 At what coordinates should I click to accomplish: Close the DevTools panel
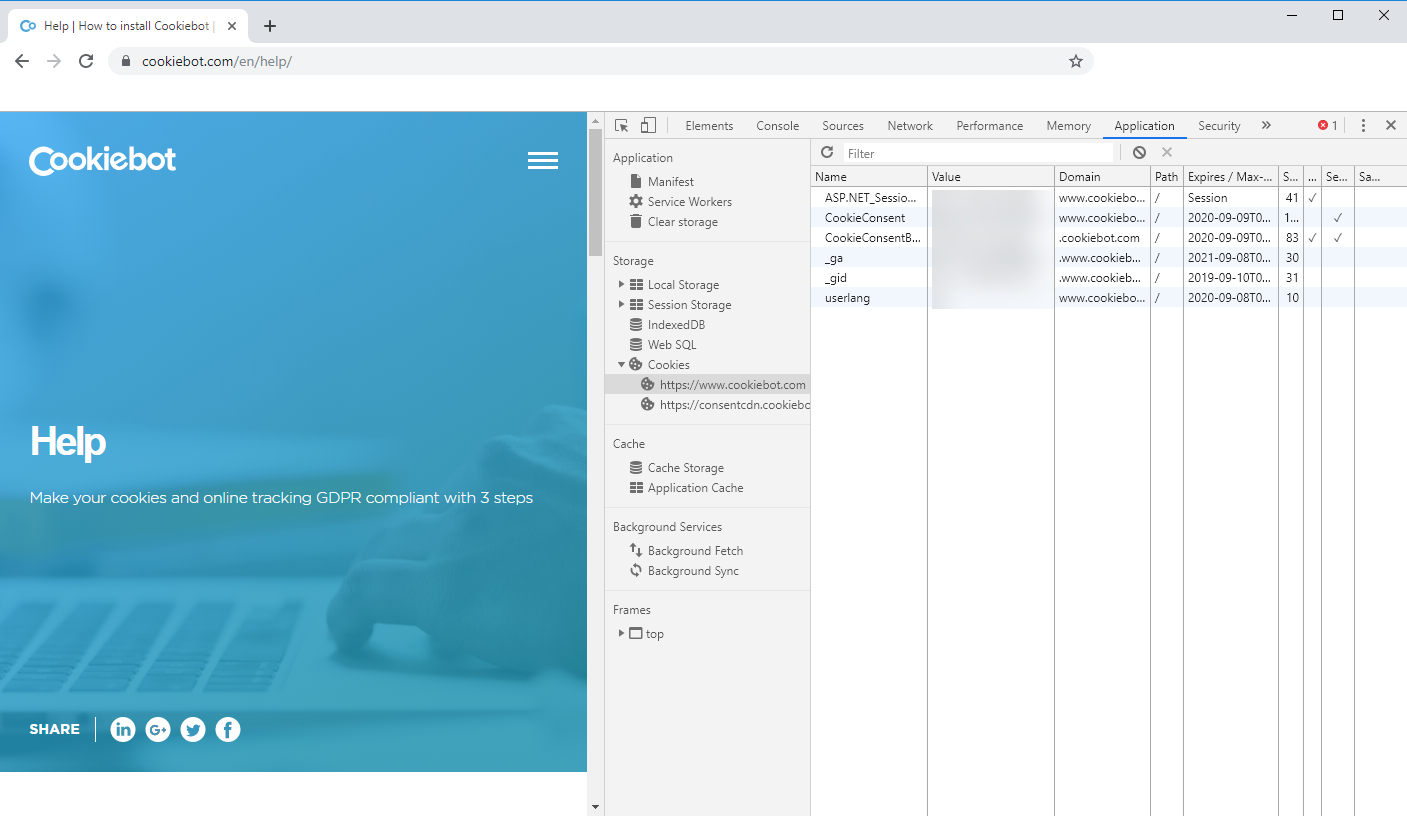click(1390, 126)
